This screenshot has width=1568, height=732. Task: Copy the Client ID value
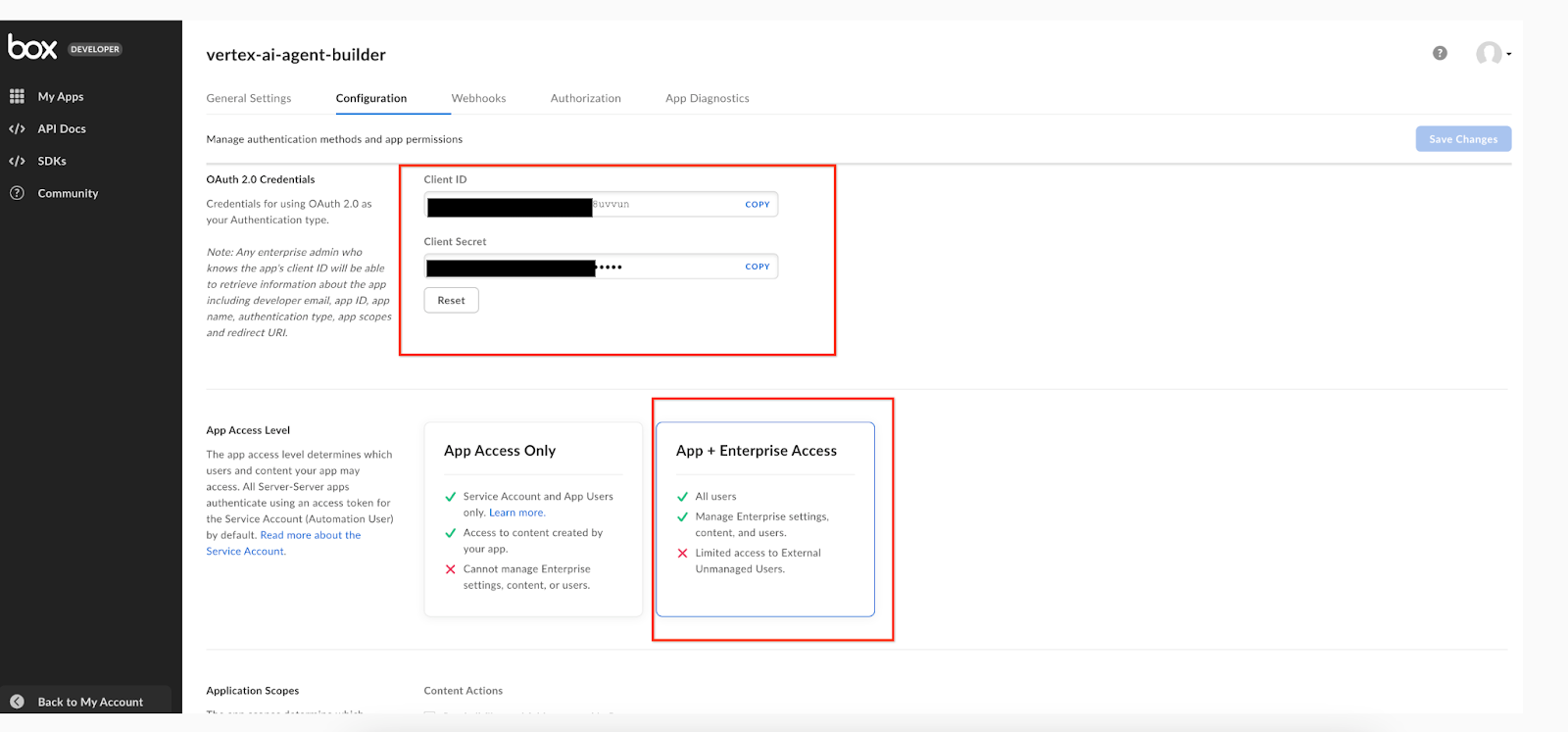tap(757, 205)
